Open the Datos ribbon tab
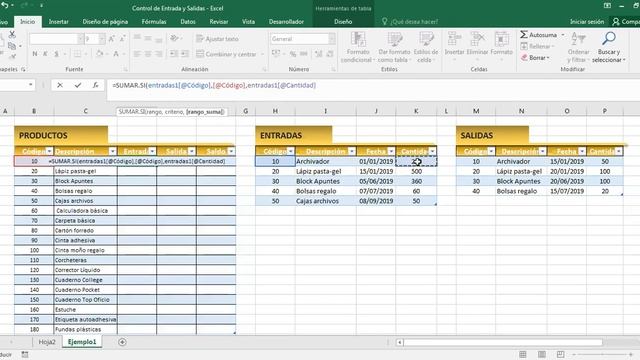The height and width of the screenshot is (360, 640). (188, 22)
